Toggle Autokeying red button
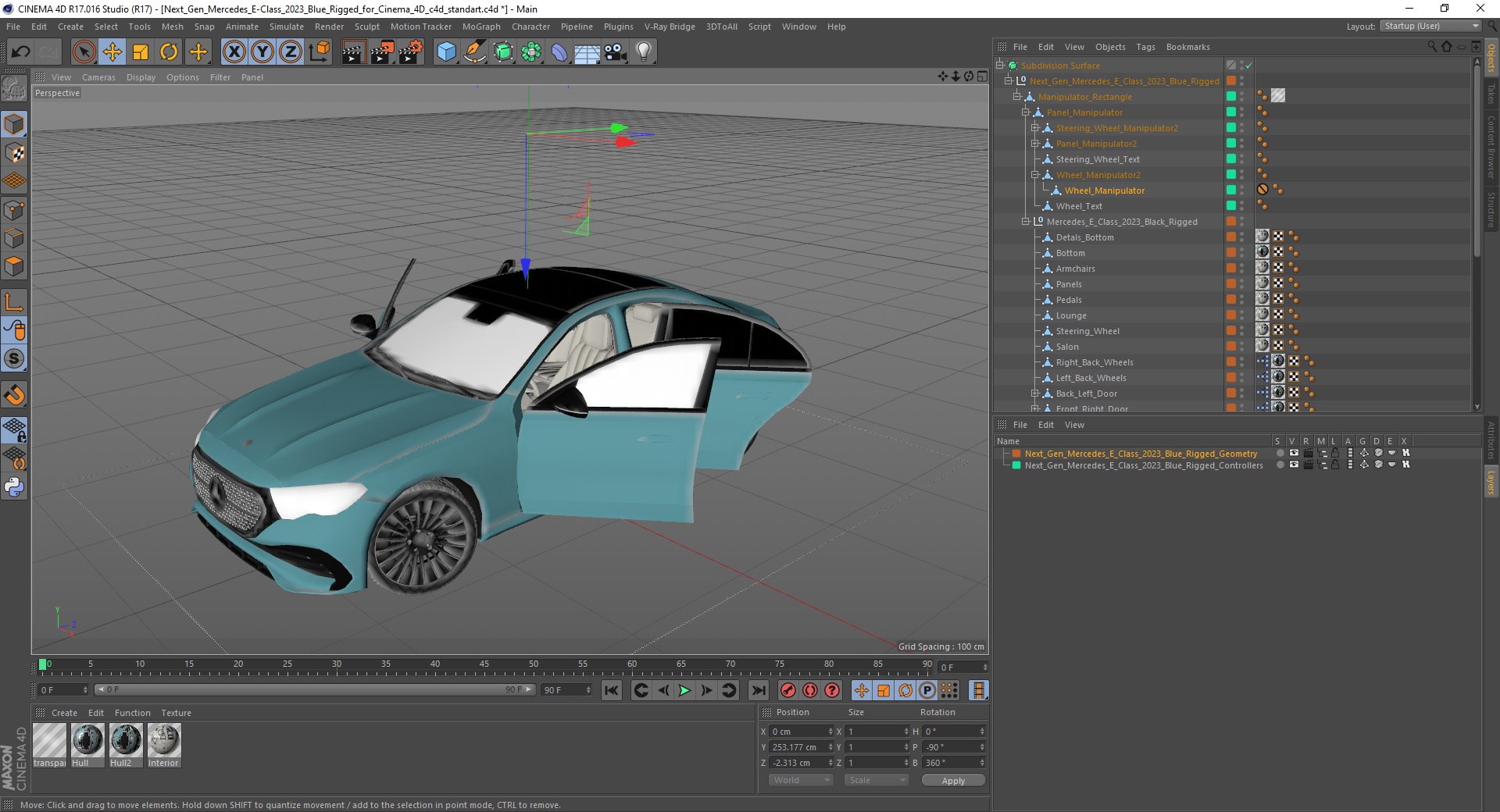This screenshot has height=812, width=1500. 810,690
